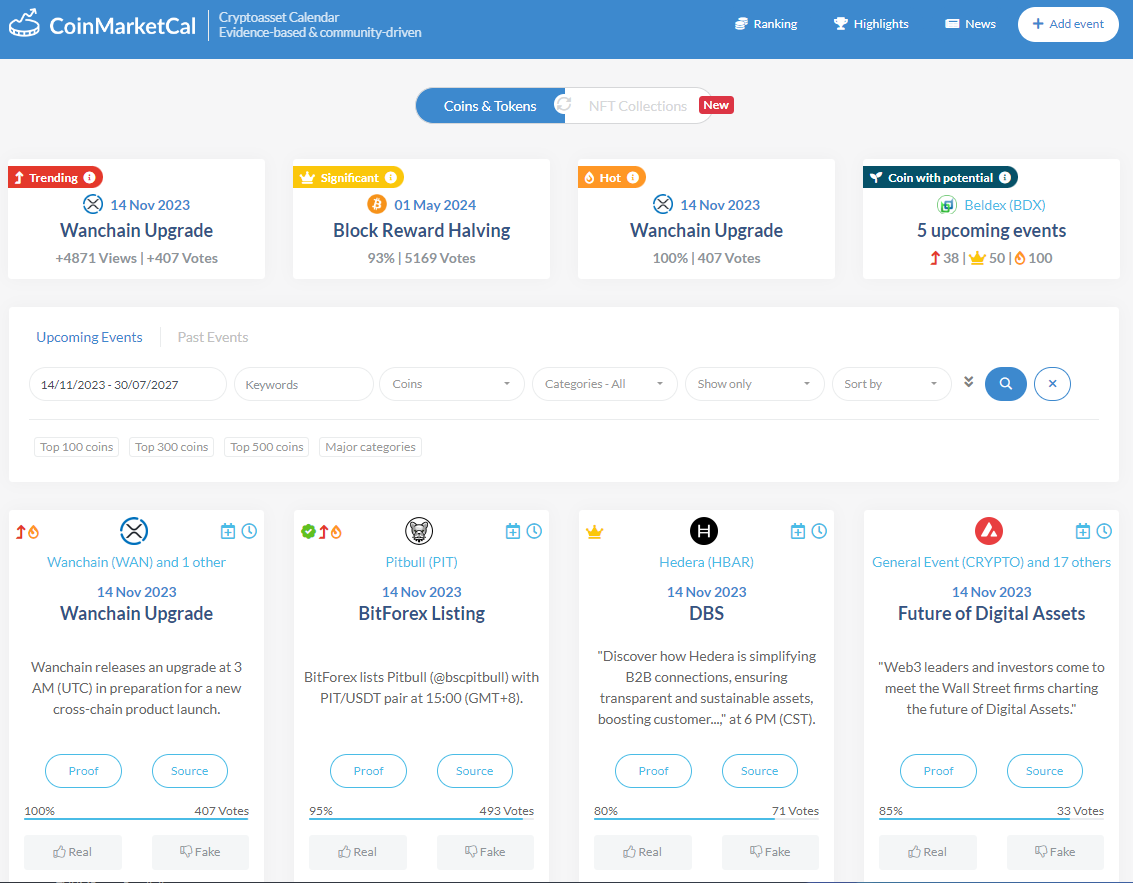Click the Trending info icon
The image size is (1133, 883).
(x=90, y=177)
